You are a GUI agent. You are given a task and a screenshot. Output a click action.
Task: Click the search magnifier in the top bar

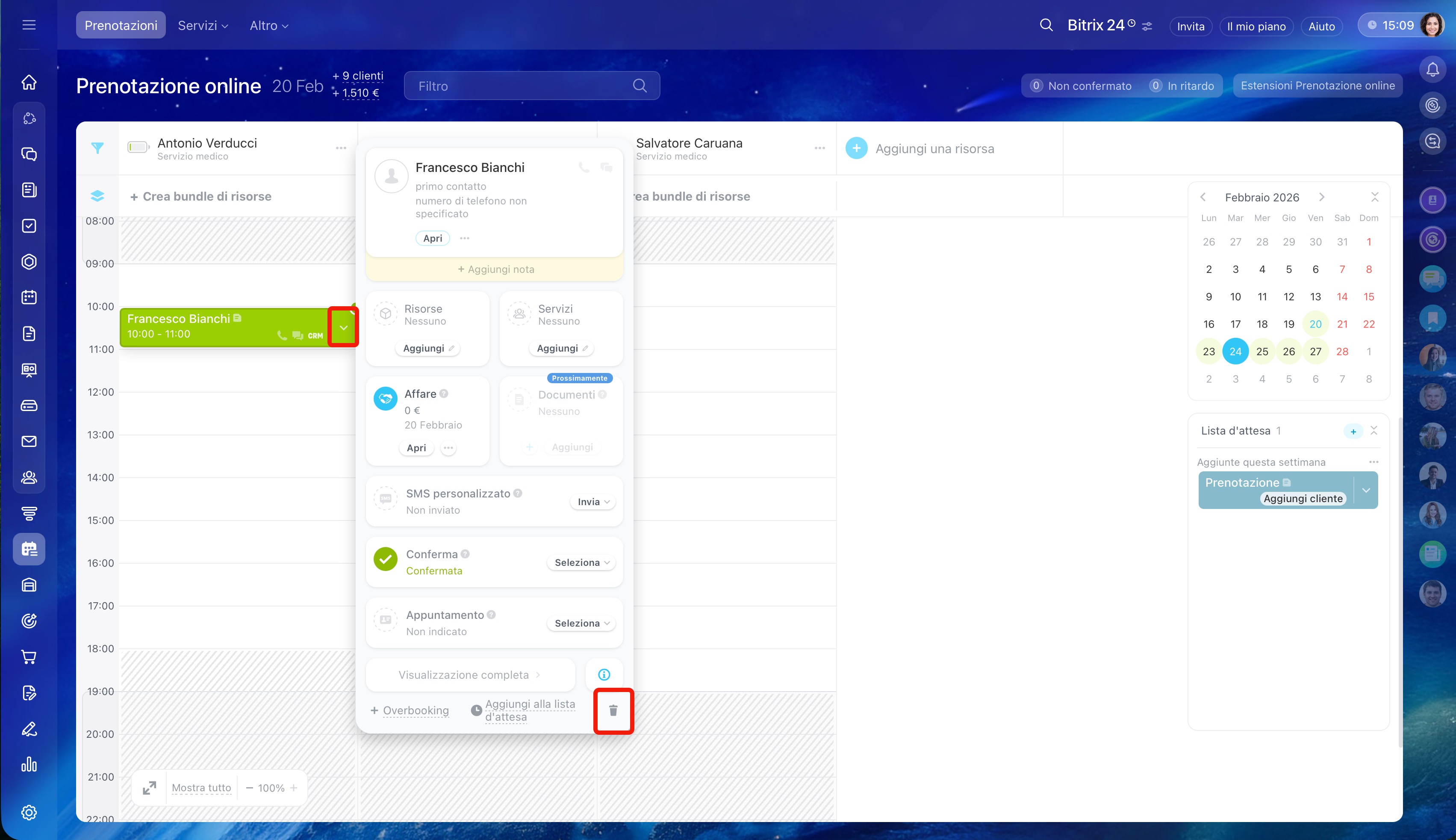[1046, 25]
